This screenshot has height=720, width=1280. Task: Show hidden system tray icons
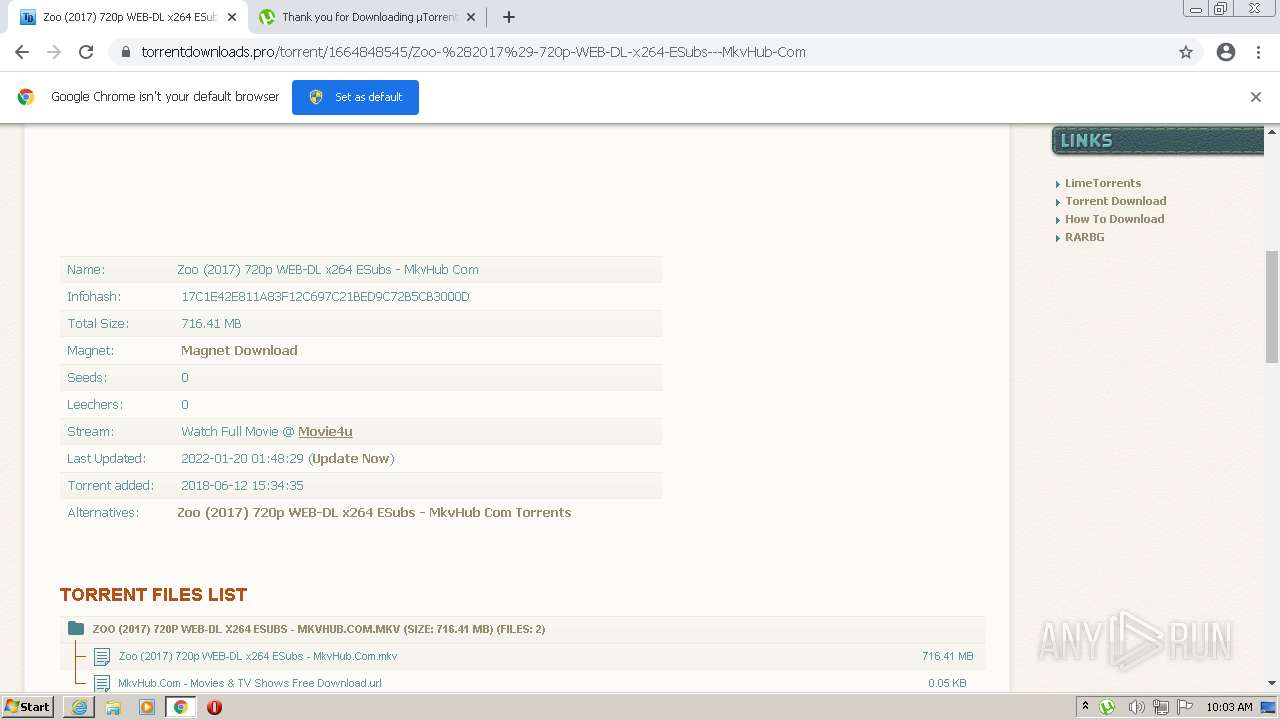[1085, 707]
